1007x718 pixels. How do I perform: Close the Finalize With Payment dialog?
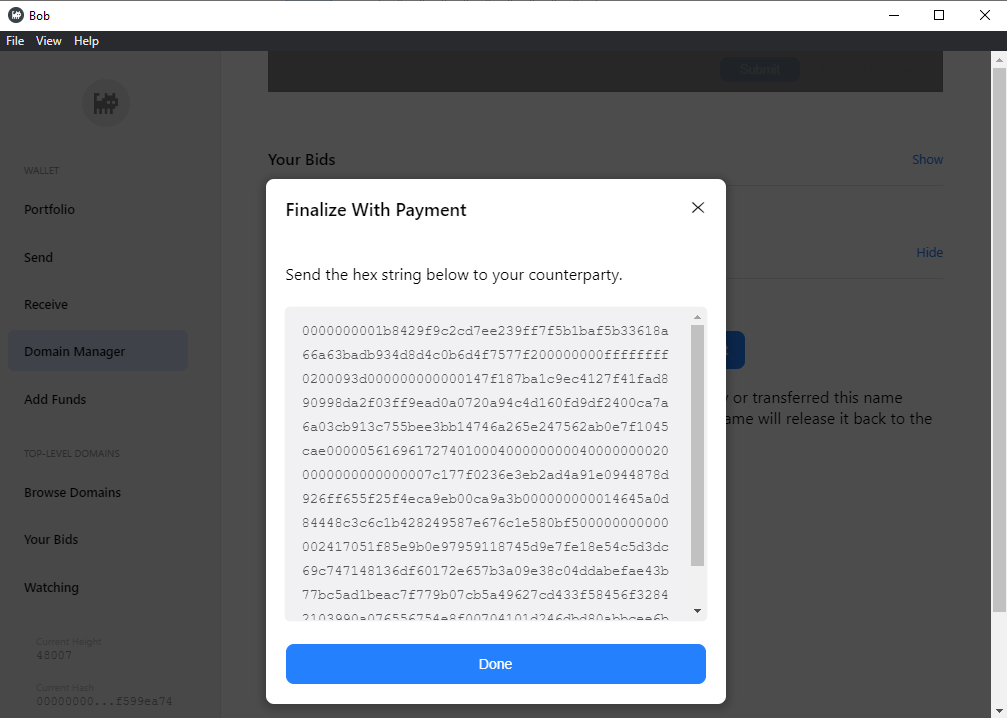tap(698, 208)
